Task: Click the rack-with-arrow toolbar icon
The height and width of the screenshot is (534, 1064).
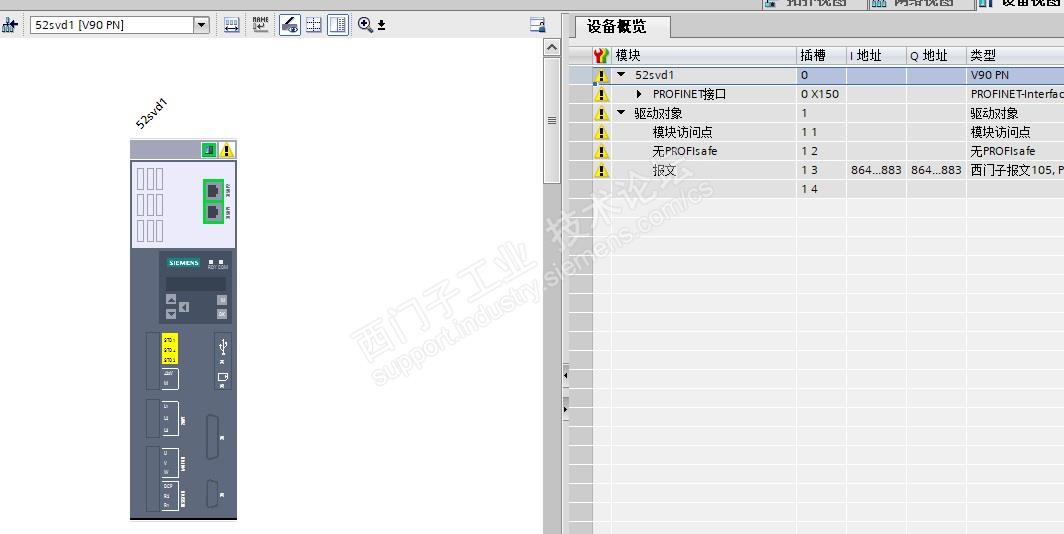Action: tap(231, 26)
